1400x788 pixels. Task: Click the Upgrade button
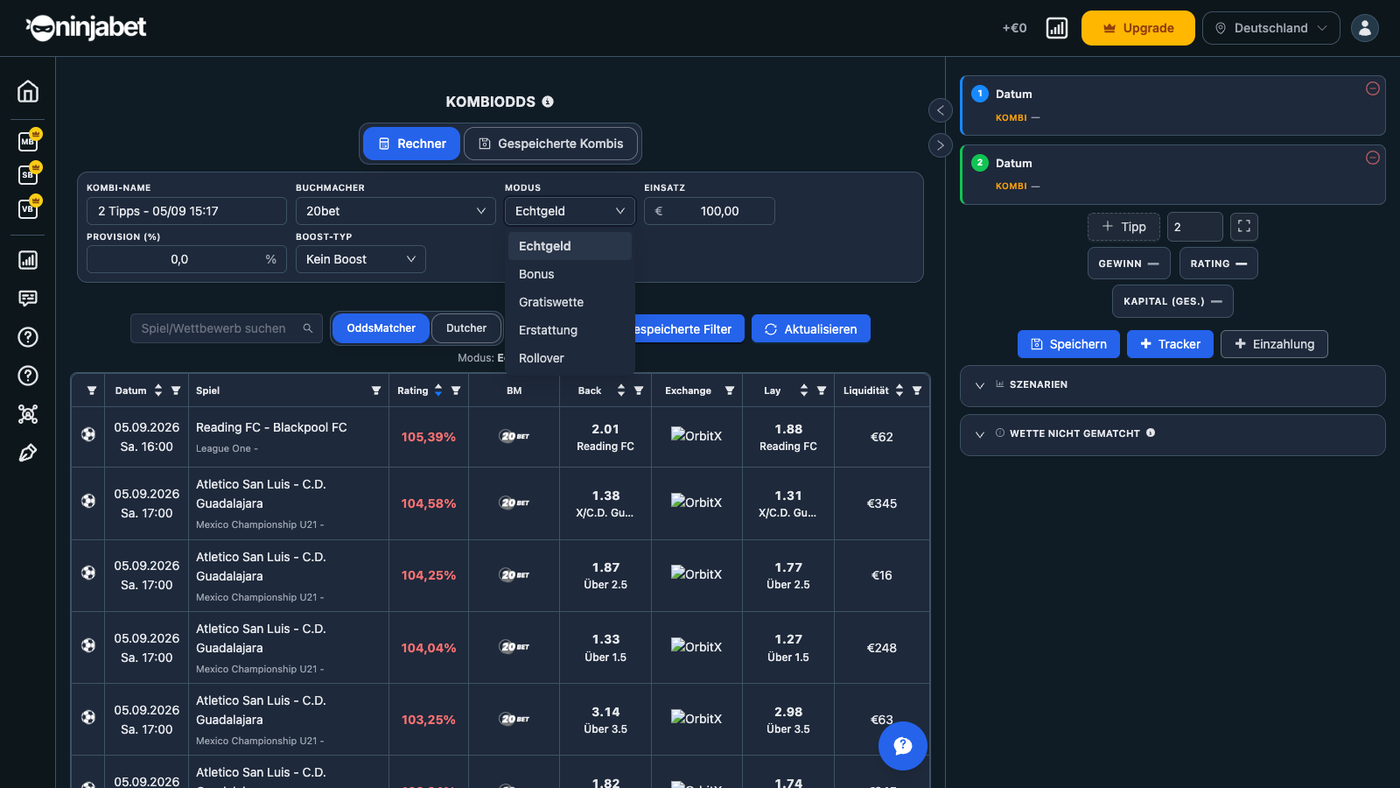(x=1138, y=28)
